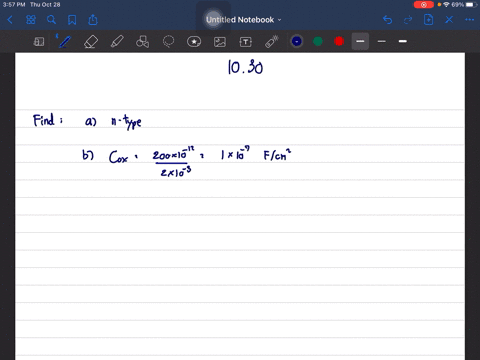Open the search tool
480x360 pixels.
click(x=51, y=20)
